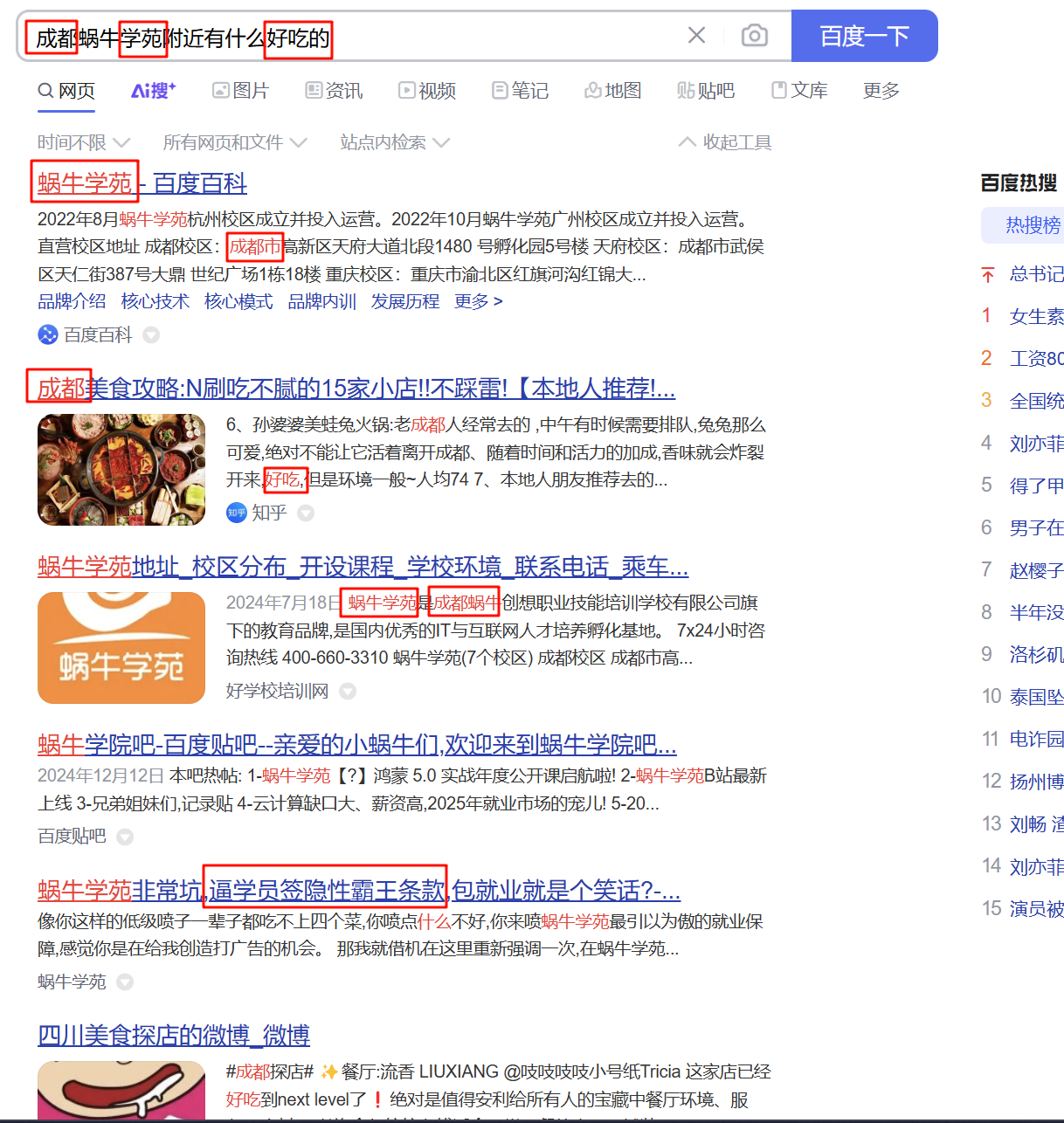Click the arrow icon beside 知乎 source

306,513
